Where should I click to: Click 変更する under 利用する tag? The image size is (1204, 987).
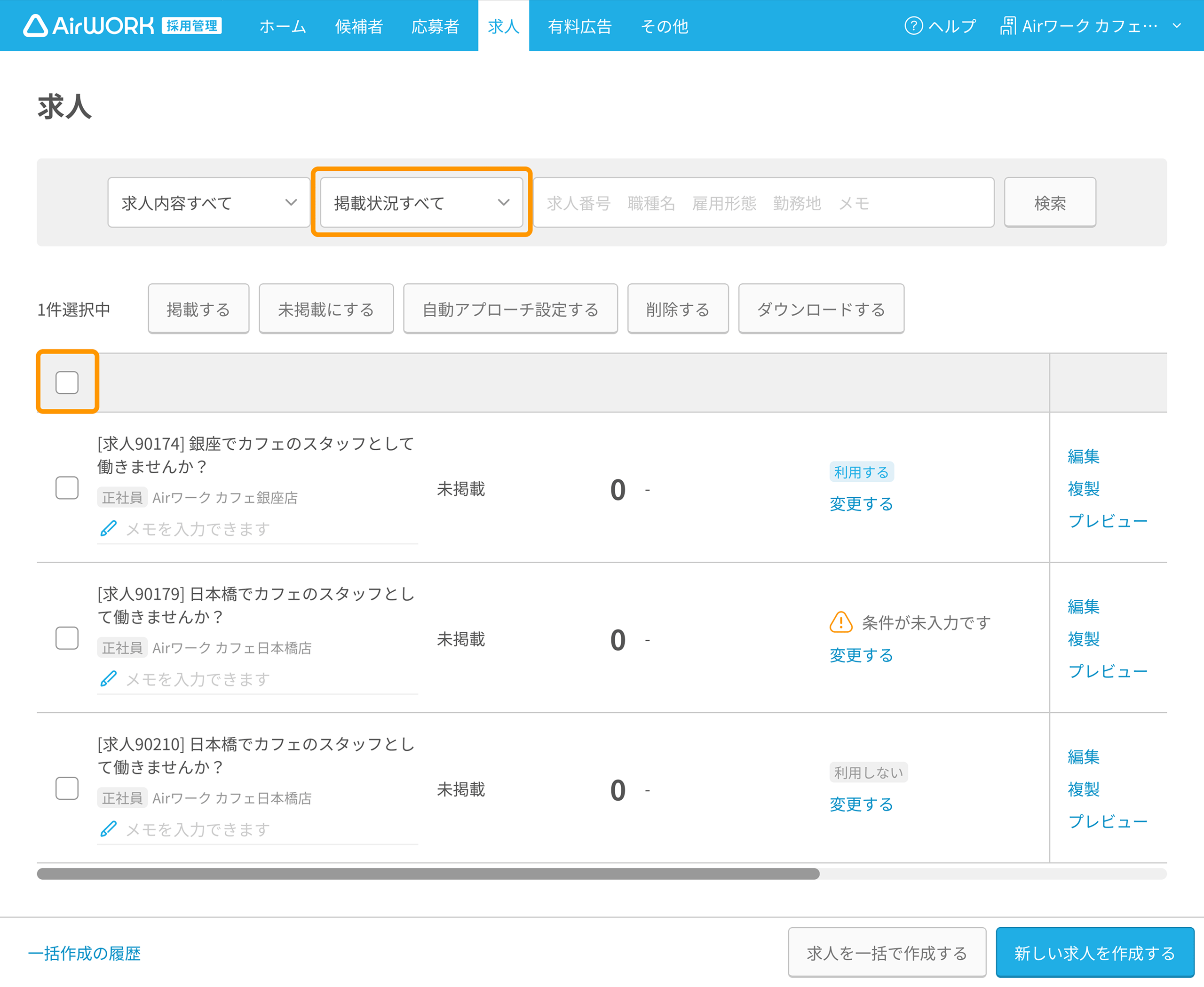(861, 504)
